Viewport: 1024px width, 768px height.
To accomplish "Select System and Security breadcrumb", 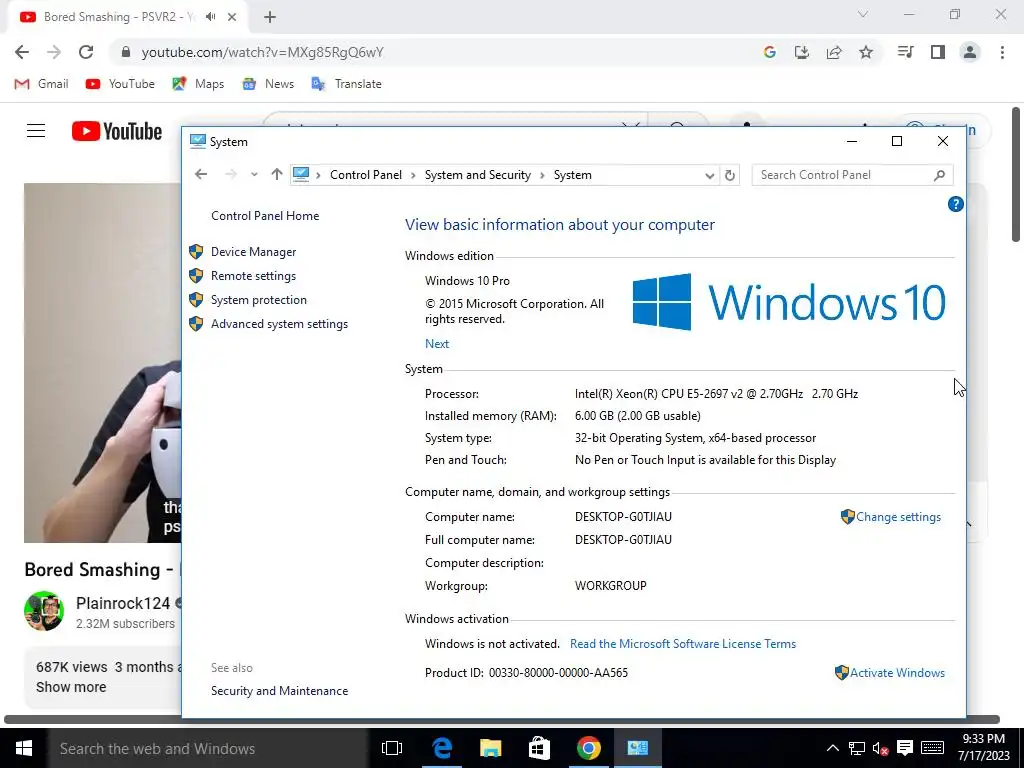I will (x=477, y=175).
